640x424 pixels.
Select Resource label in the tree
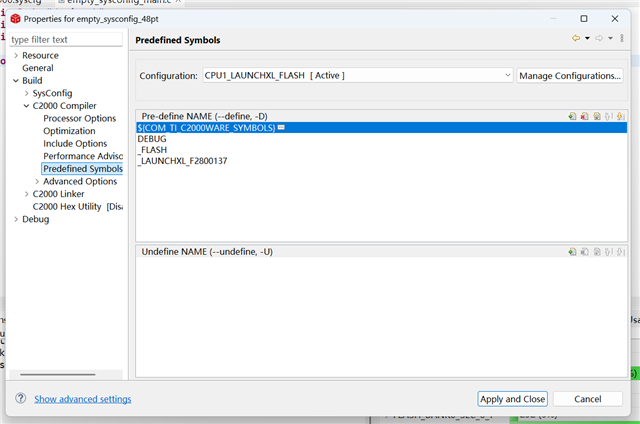[40, 55]
